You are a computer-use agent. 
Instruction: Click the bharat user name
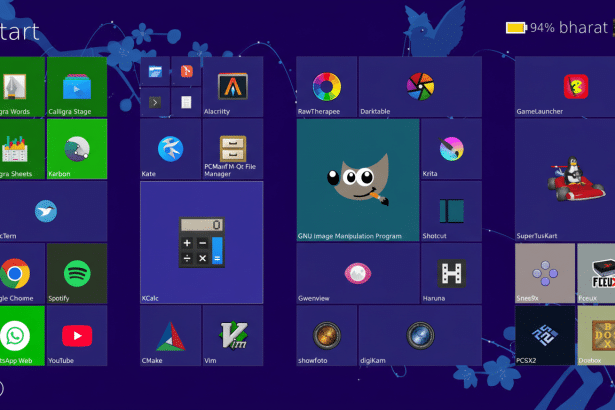pyautogui.click(x=583, y=27)
